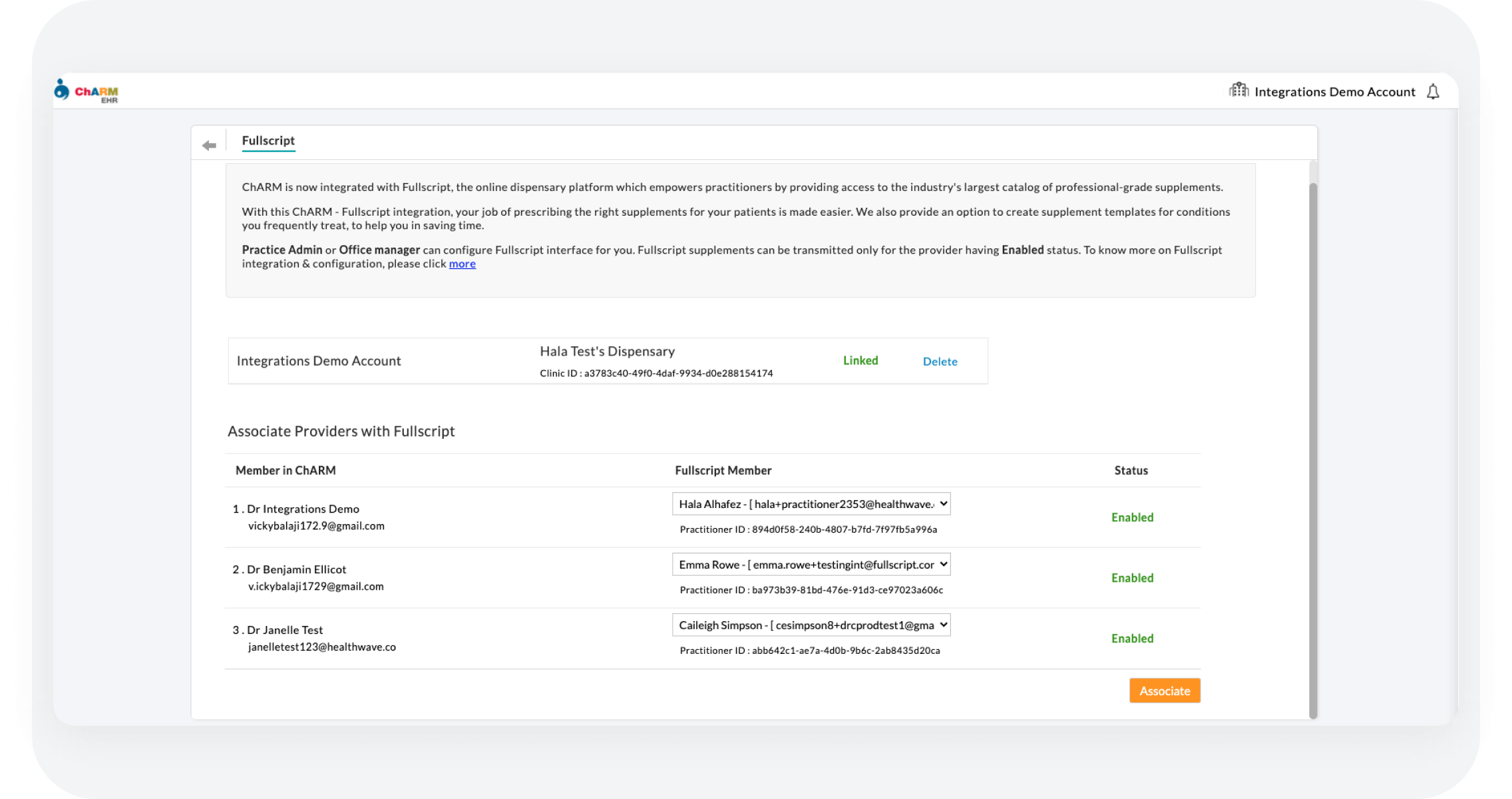Go back with the left arrow
Viewport: 1512px width, 799px height.
pos(209,145)
